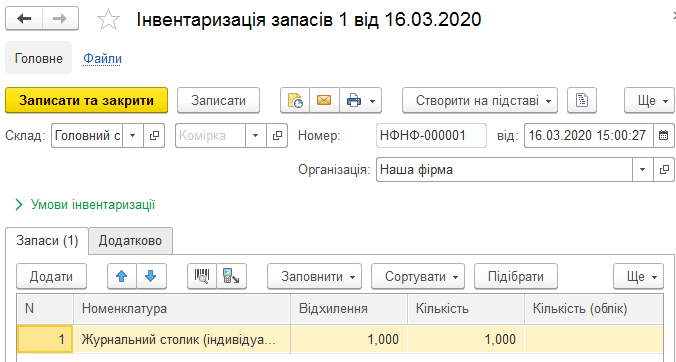Viewport: 676px width, 362px height.
Task: Click the Кількість (облік) column header
Action: click(594, 309)
